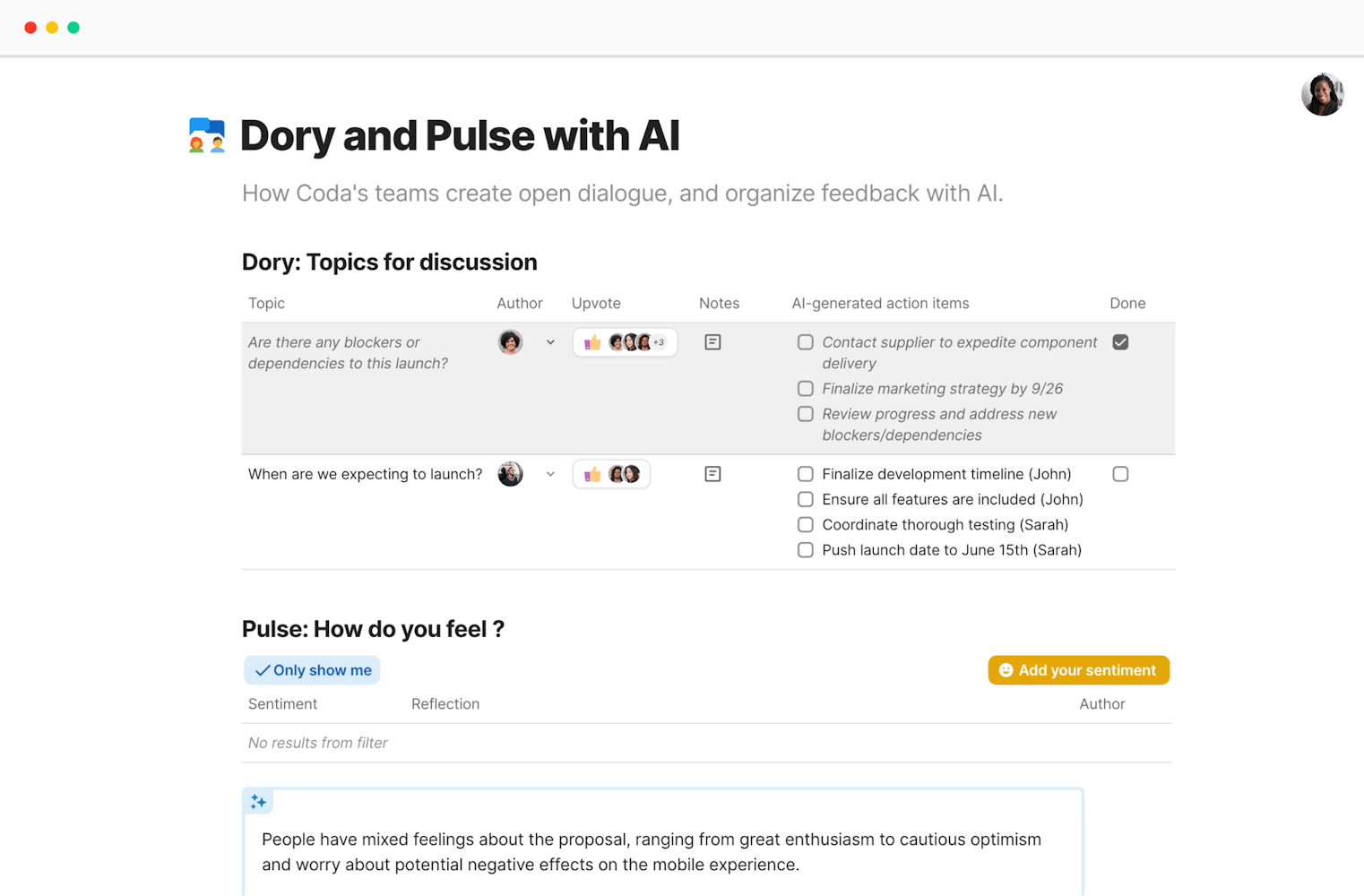
Task: Click the AI sparkle icon on summary box
Action: [x=258, y=801]
